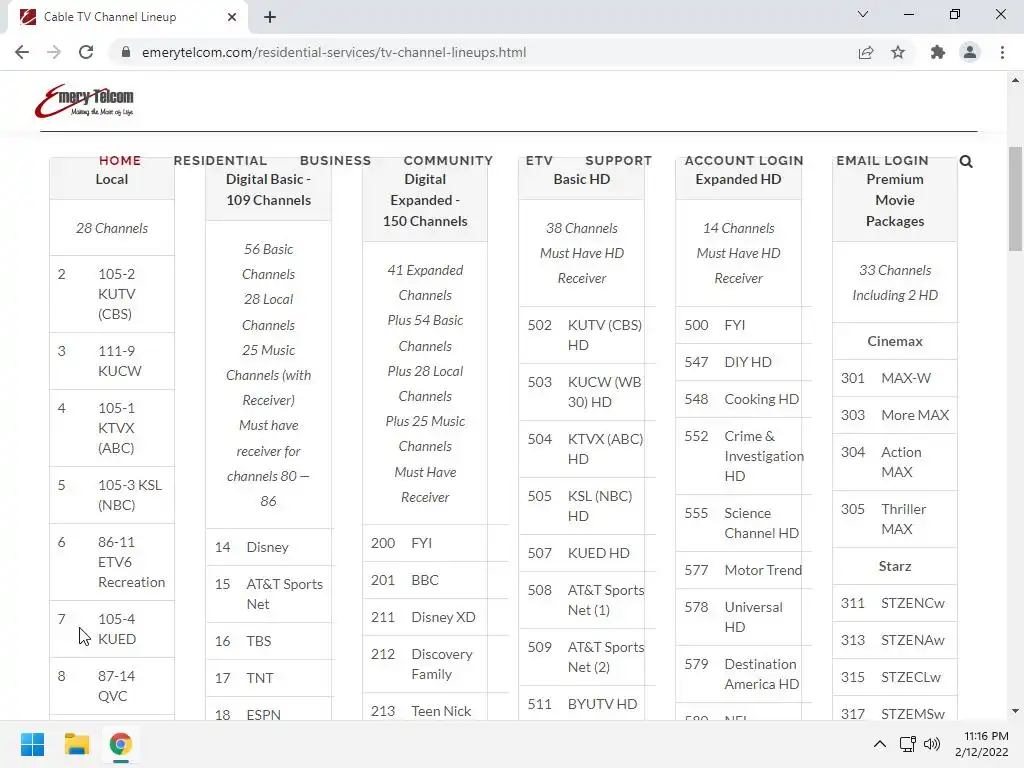The width and height of the screenshot is (1024, 768).
Task: Click the 105-2 KUTV (CBS) row
Action: 112,294
